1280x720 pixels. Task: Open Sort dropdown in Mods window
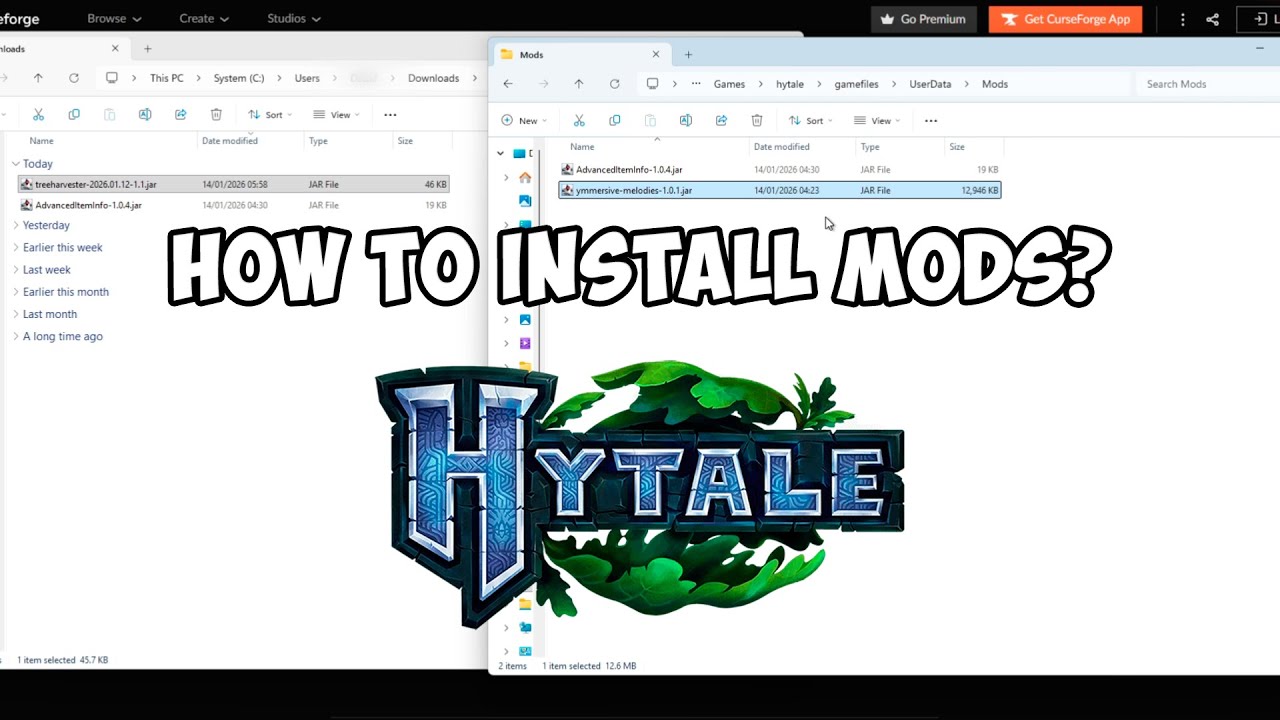tap(811, 121)
